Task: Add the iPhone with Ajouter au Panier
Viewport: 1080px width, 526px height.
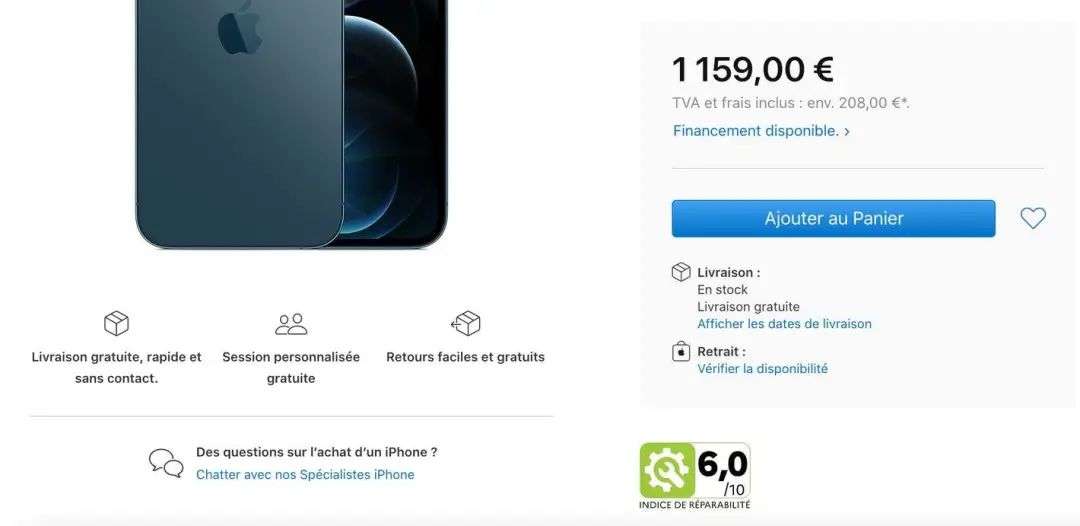Action: click(833, 218)
